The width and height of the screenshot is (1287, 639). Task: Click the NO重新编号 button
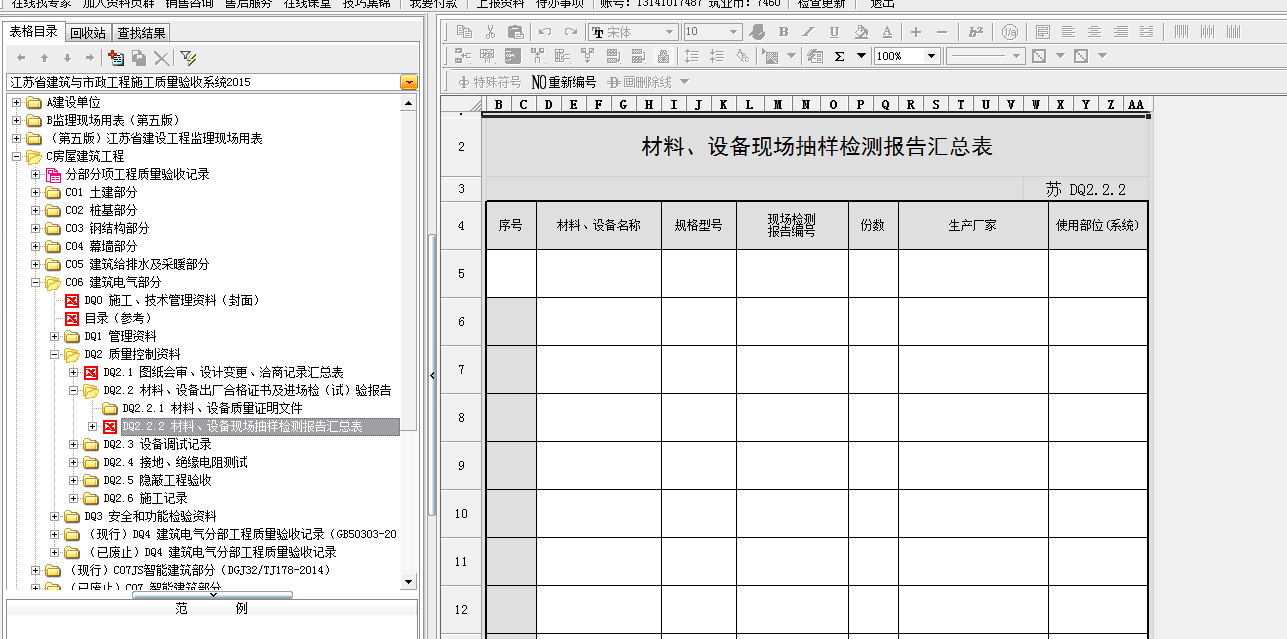click(564, 81)
